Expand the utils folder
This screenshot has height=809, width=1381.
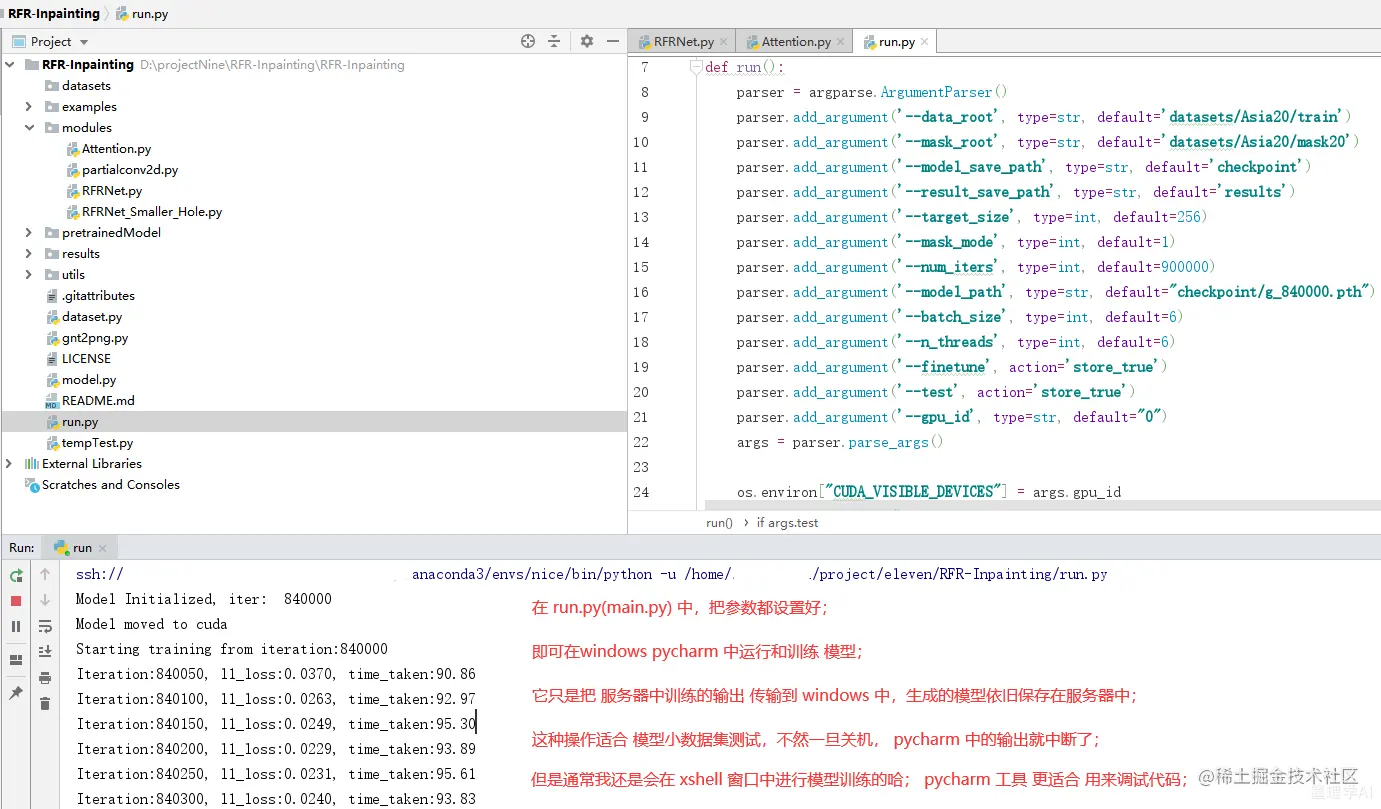(29, 274)
